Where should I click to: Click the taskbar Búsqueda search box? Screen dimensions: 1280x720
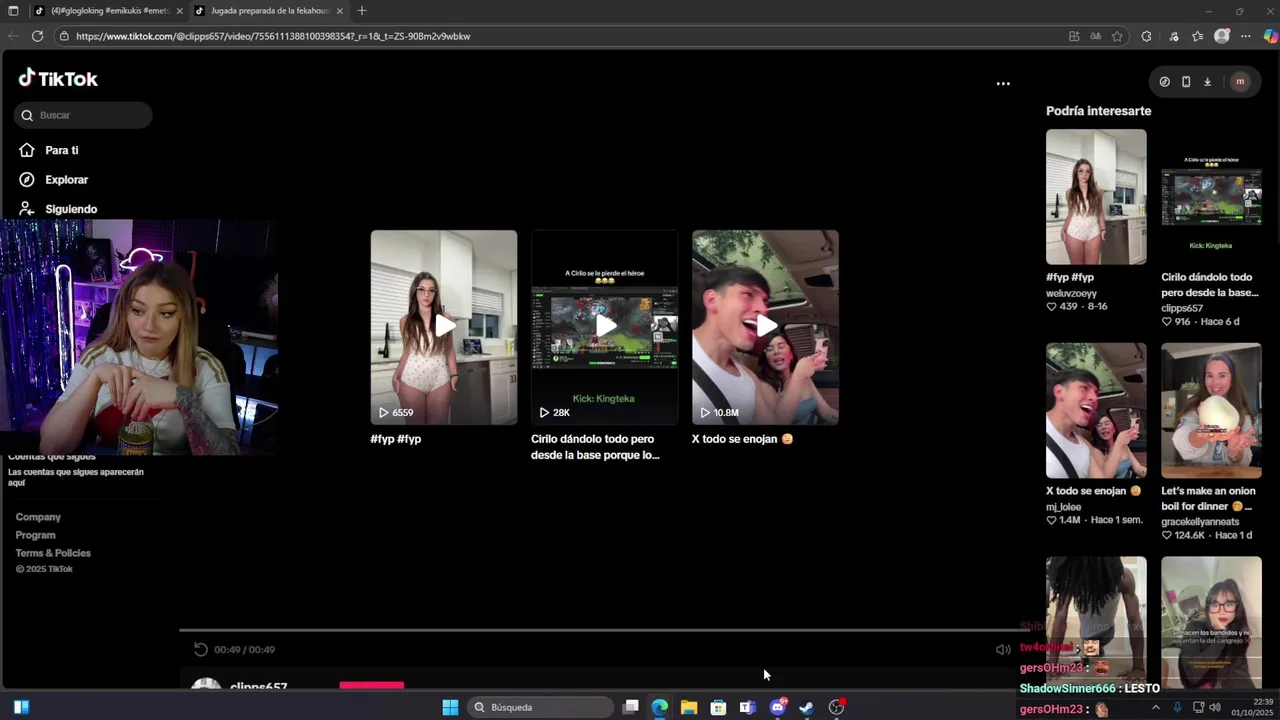(540, 707)
